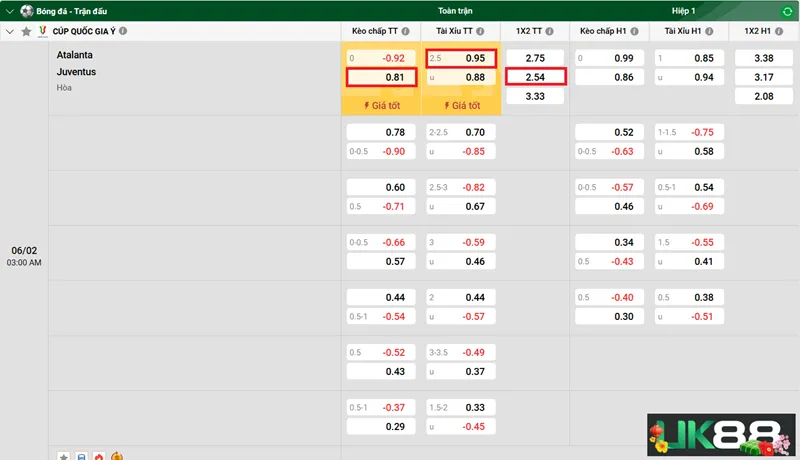The height and width of the screenshot is (460, 800).
Task: Collapse the CÚP QUỐC GIA Ý league row
Action: pyautogui.click(x=10, y=31)
